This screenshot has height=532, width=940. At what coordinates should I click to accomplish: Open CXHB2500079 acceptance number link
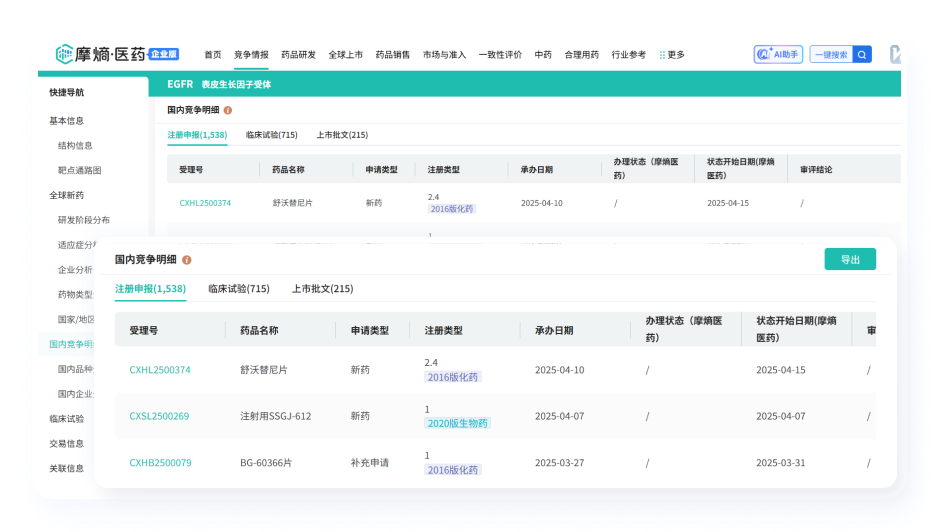(161, 463)
